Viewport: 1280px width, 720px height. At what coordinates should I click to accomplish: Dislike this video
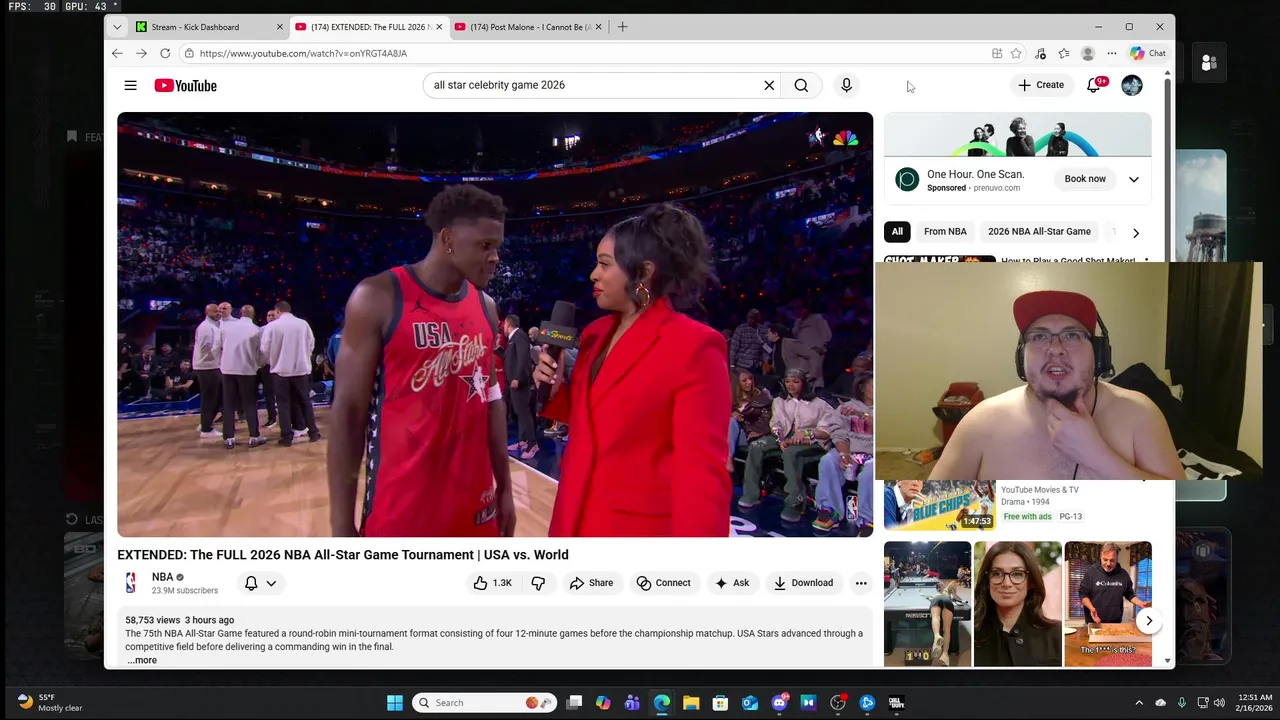(538, 583)
